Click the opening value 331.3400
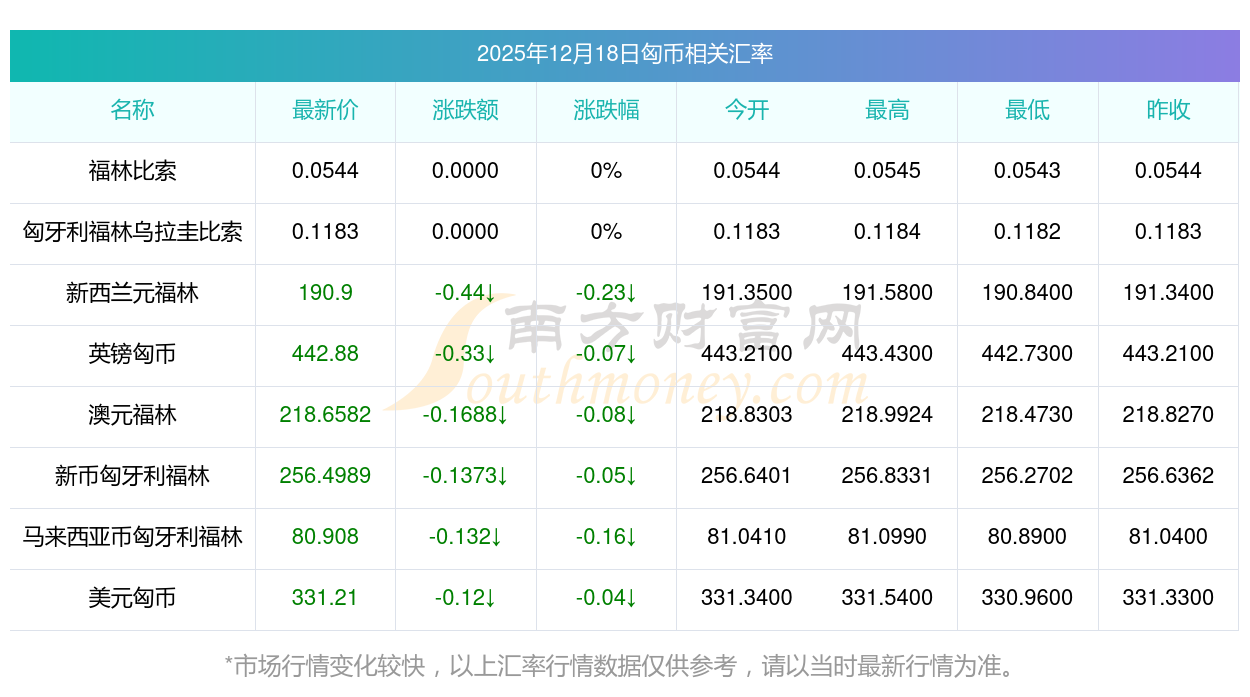Viewport: 1250px width, 697px height. (747, 598)
